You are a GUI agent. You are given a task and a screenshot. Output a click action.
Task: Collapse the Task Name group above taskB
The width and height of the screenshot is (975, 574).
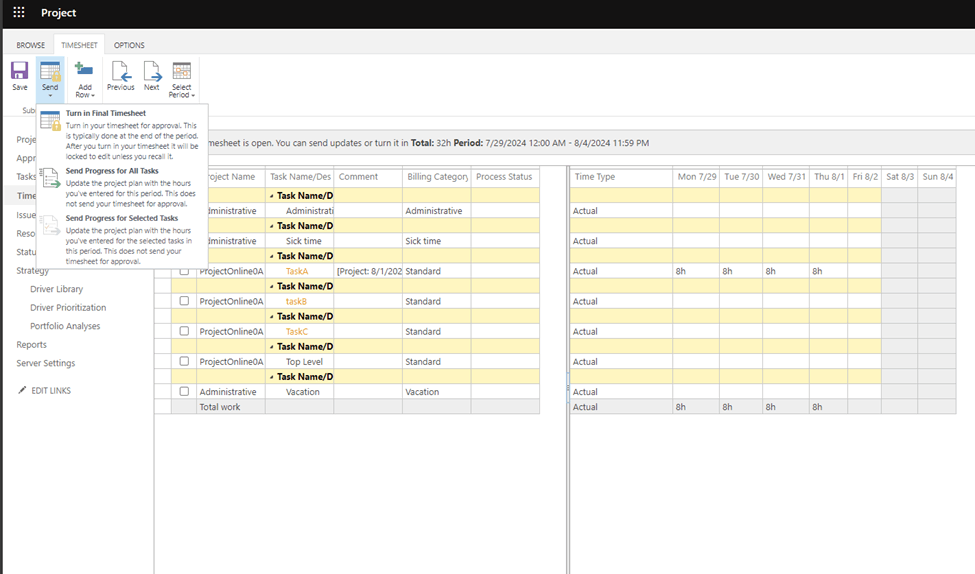coord(272,287)
